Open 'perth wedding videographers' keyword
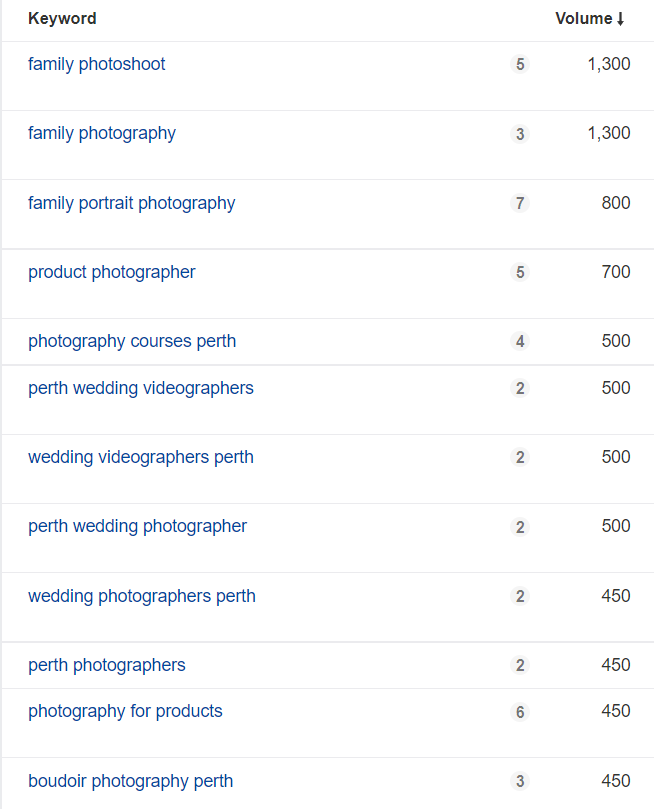 [141, 389]
